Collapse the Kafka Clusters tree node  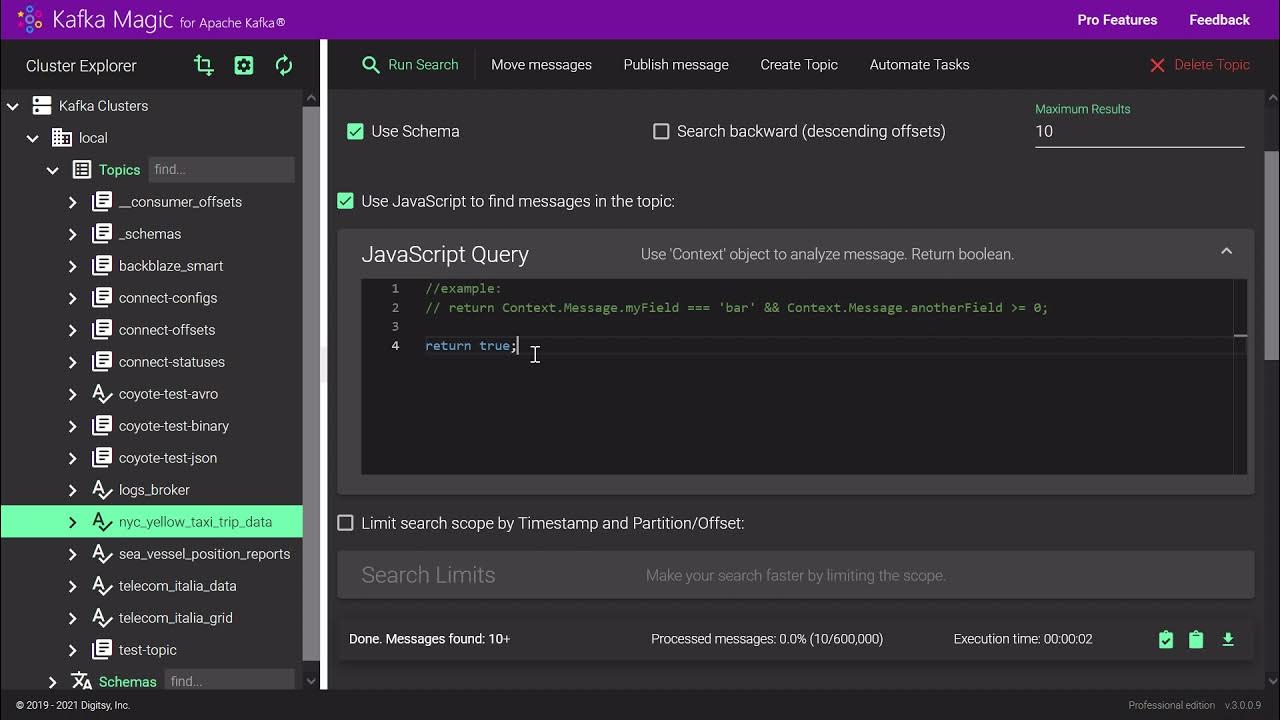tap(13, 106)
